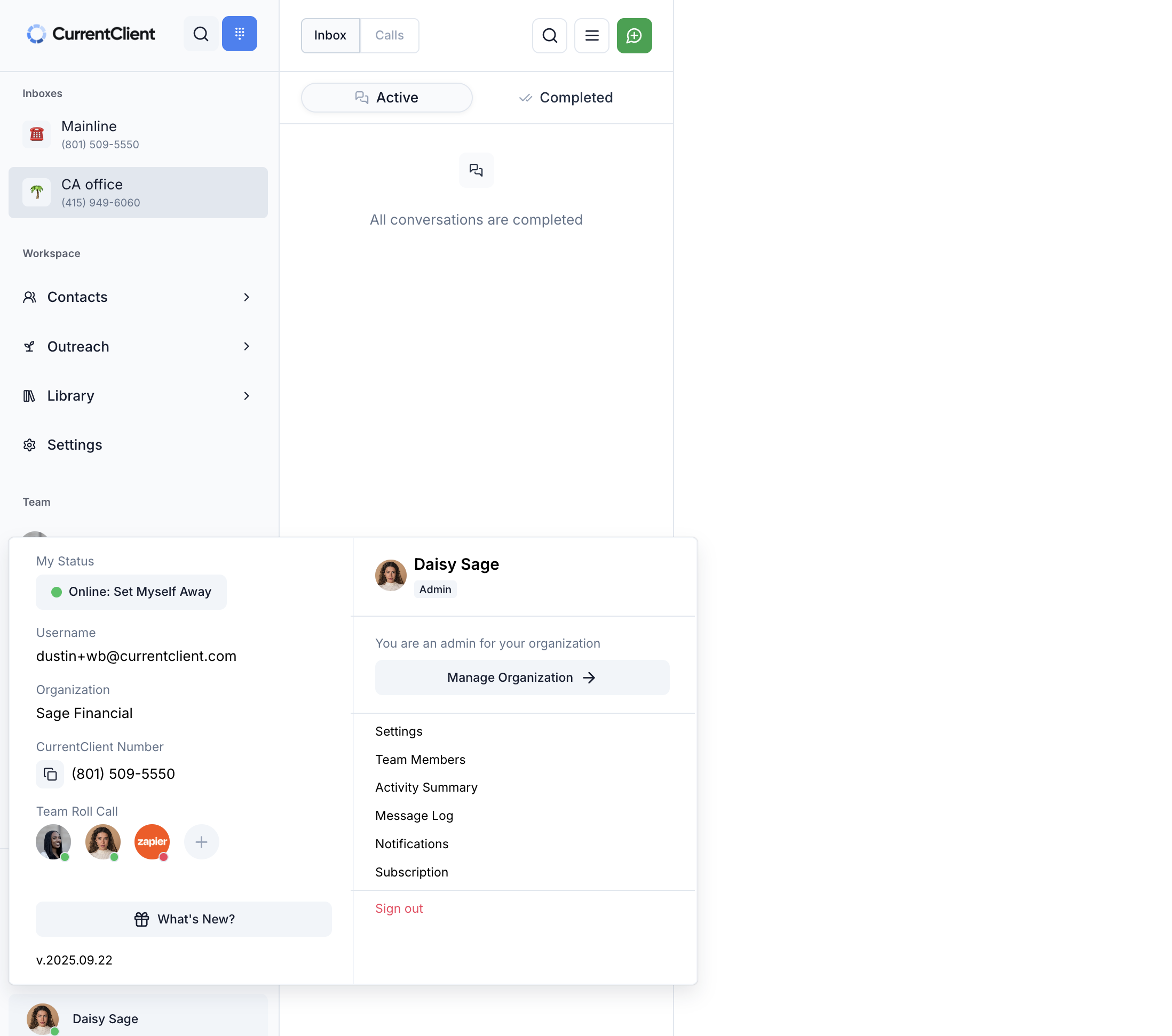Click the sidebar search magnifier icon
Viewport: 1172px width, 1036px height.
(201, 34)
